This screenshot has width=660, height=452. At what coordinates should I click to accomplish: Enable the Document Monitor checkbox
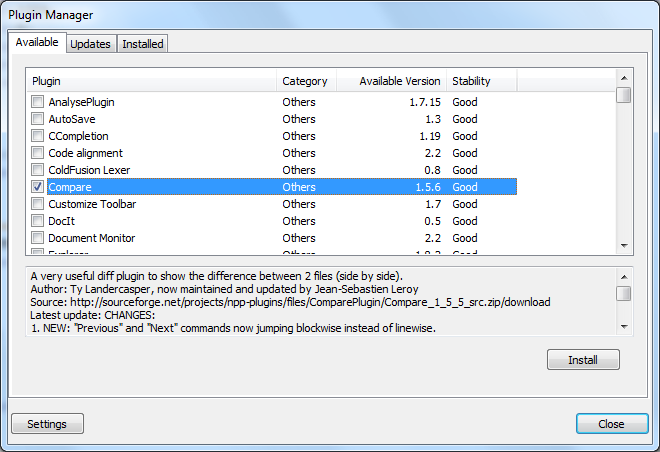point(37,238)
